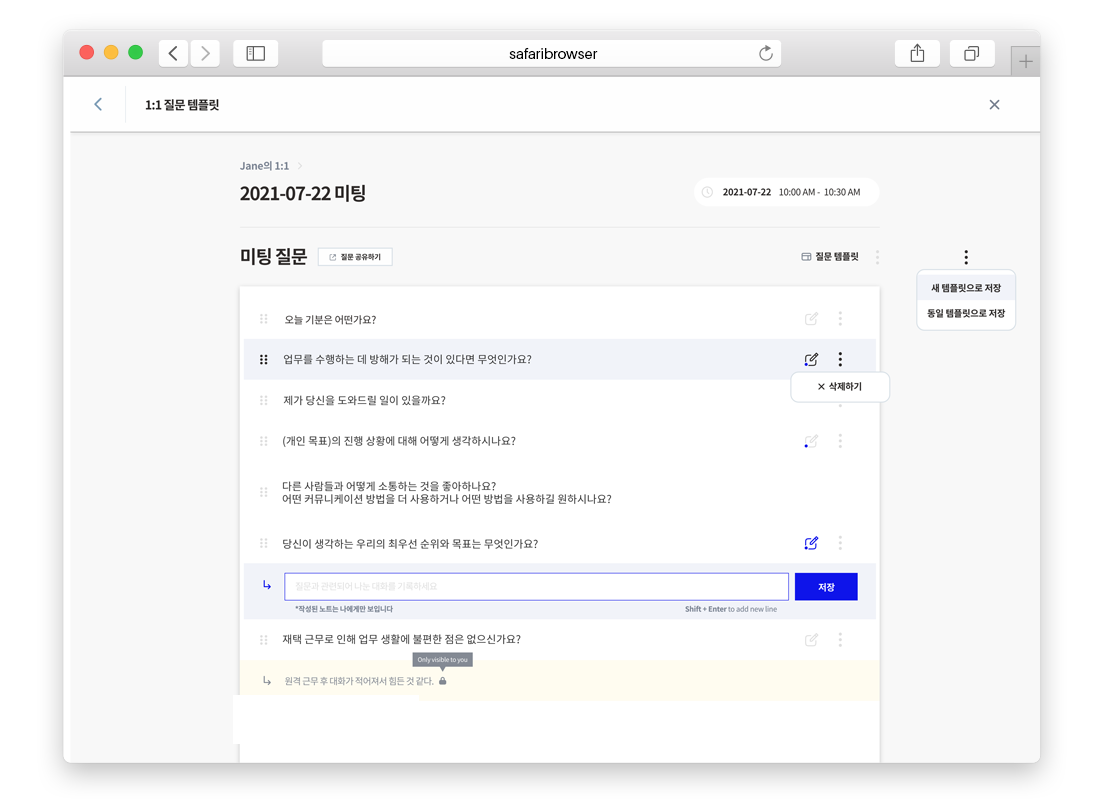Open the top-right three-dot template menu
The image size is (1101, 809).
point(965,256)
